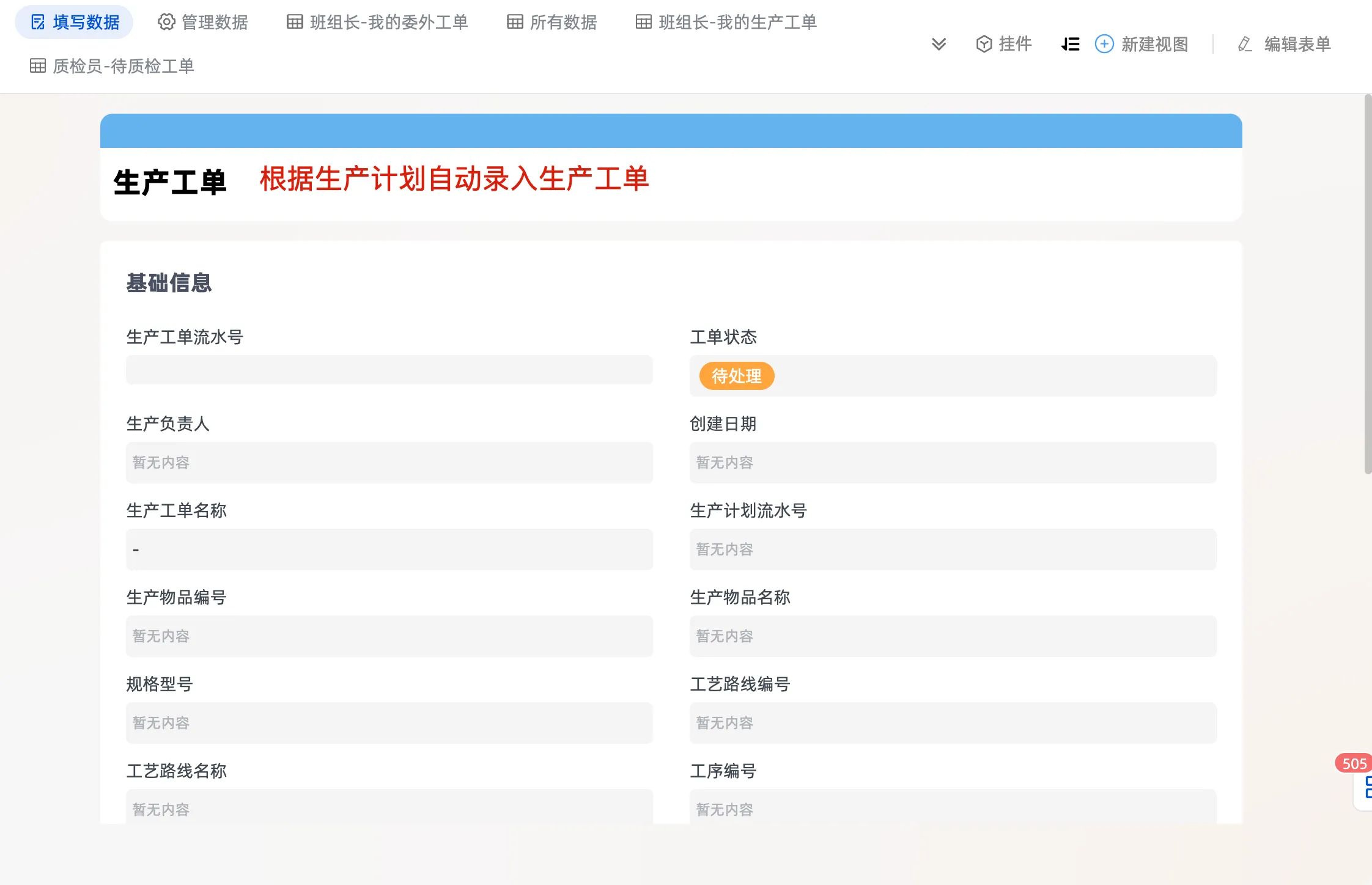Click the 填写数据 form icon
Viewport: 1372px width, 885px height.
click(x=38, y=23)
